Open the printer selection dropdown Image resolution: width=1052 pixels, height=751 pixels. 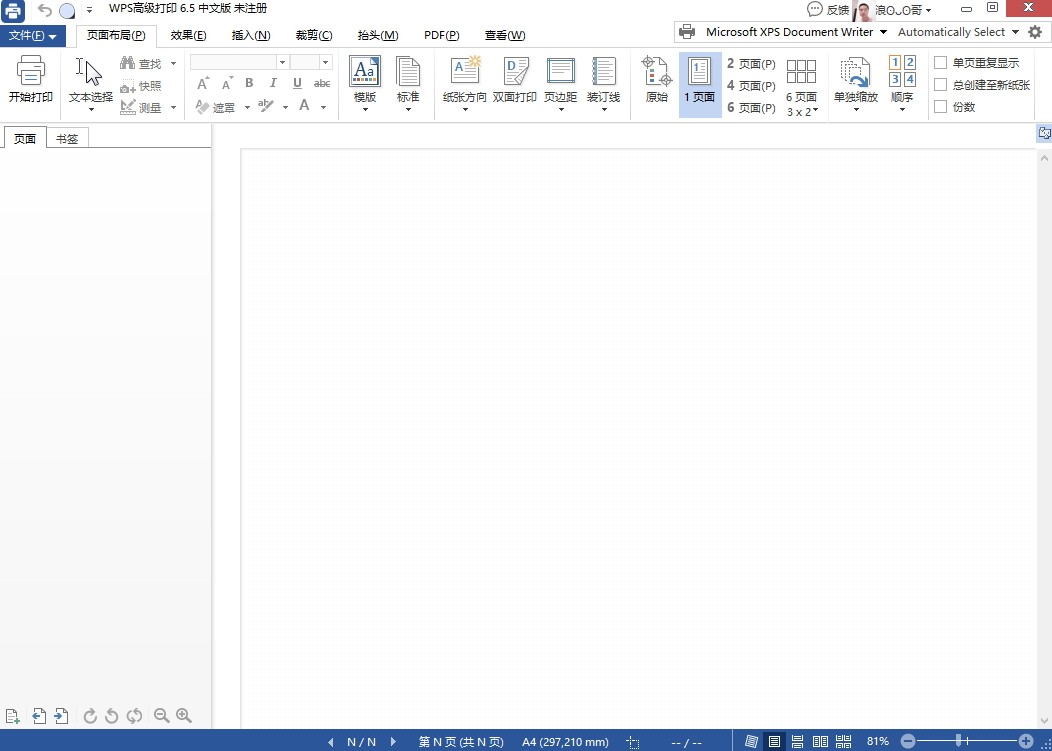tap(883, 32)
